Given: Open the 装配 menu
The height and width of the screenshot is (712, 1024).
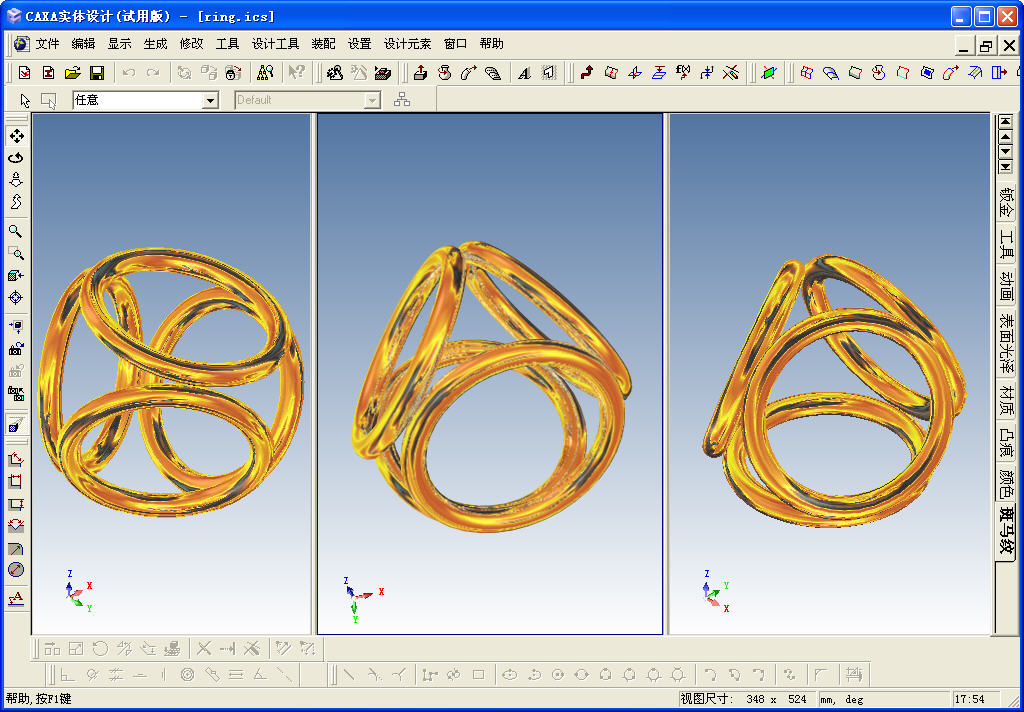Looking at the screenshot, I should [323, 44].
